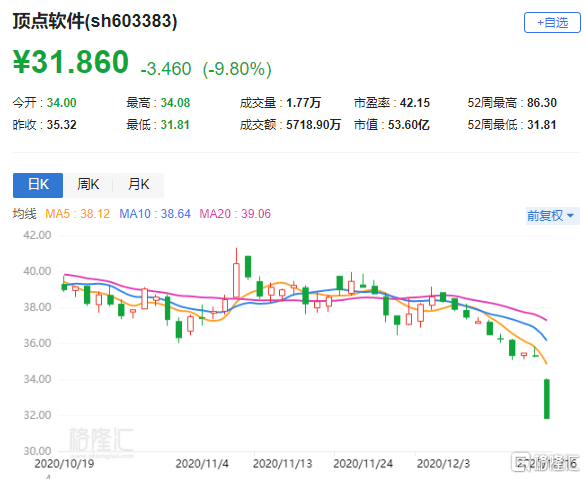Click 市值 market cap 53.60亿
The height and width of the screenshot is (479, 586).
pyautogui.click(x=408, y=125)
